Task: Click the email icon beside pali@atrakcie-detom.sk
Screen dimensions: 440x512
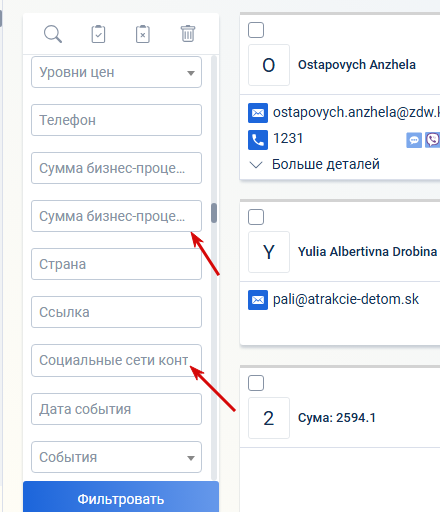Action: [258, 300]
